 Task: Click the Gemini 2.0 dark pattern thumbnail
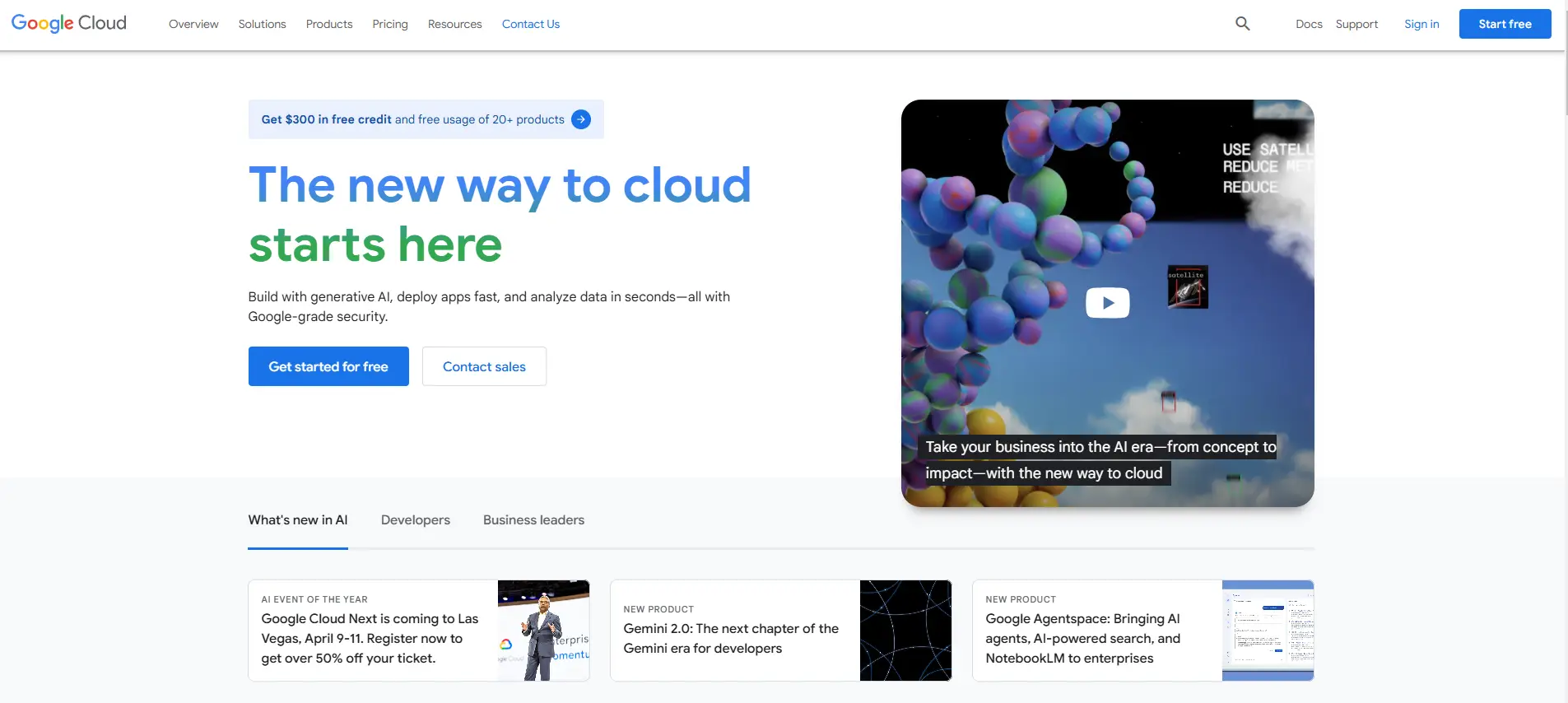click(x=905, y=631)
